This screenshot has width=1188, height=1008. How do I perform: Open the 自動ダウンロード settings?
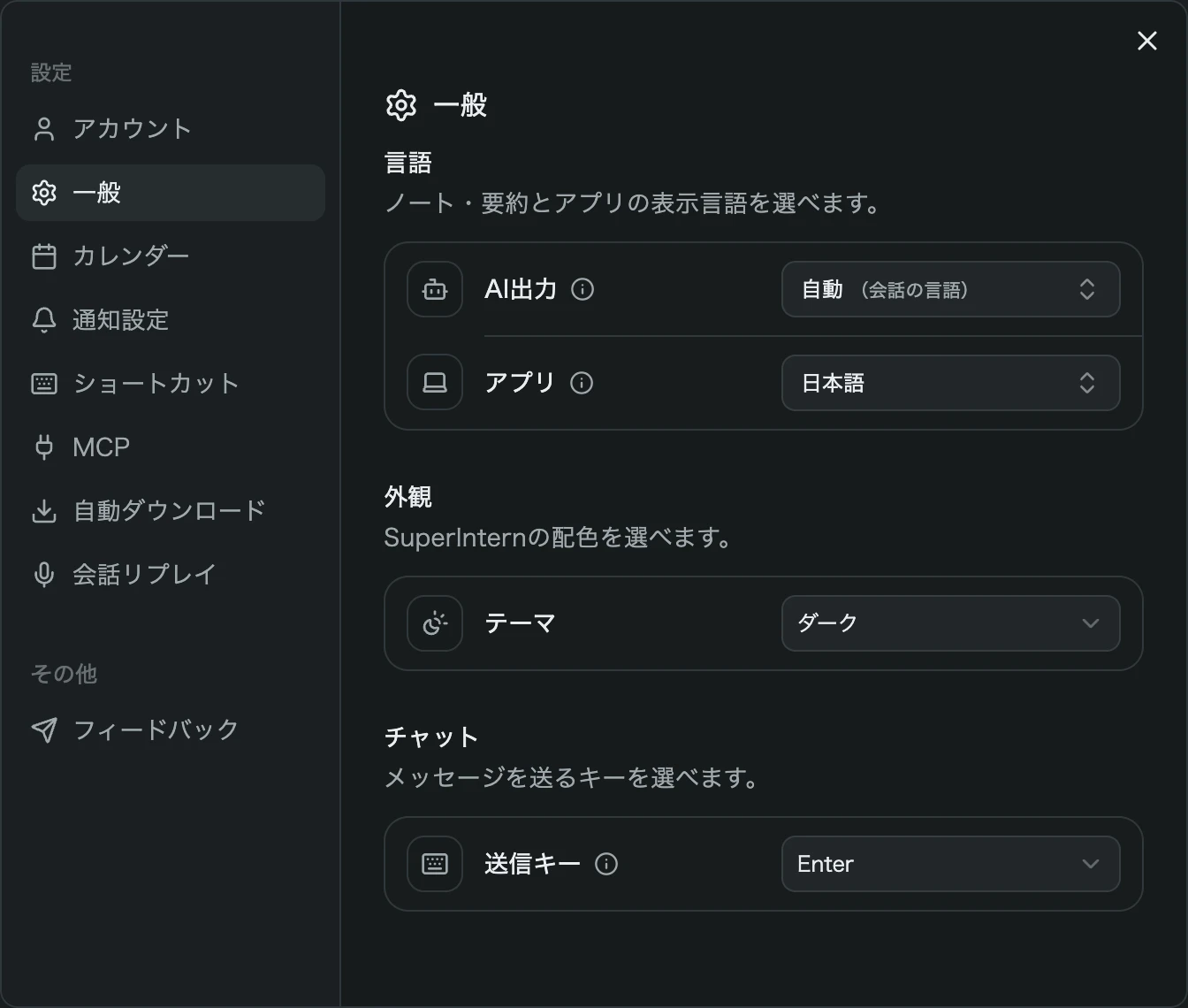click(171, 511)
